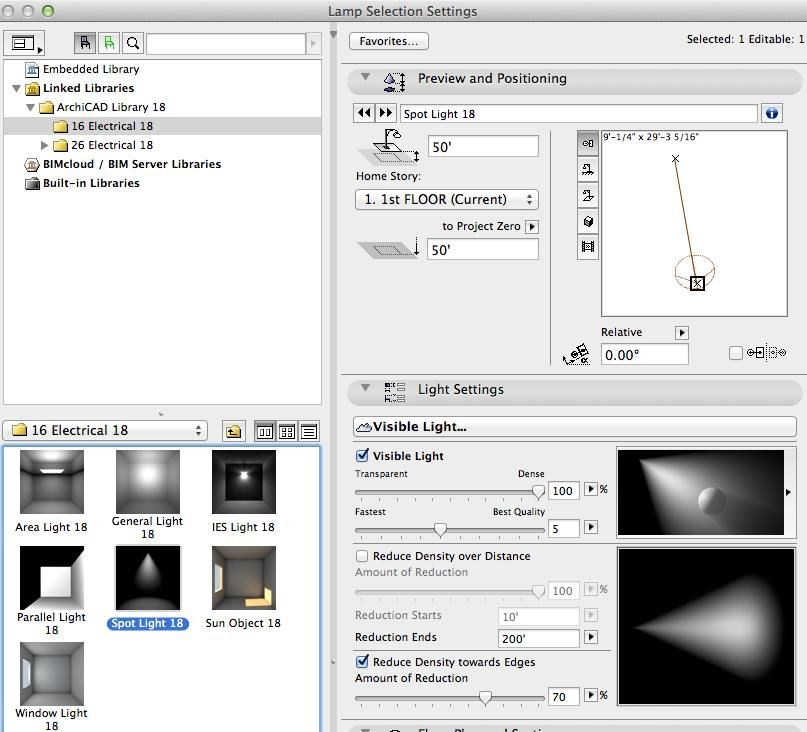Click the search go arrow button

click(x=313, y=43)
